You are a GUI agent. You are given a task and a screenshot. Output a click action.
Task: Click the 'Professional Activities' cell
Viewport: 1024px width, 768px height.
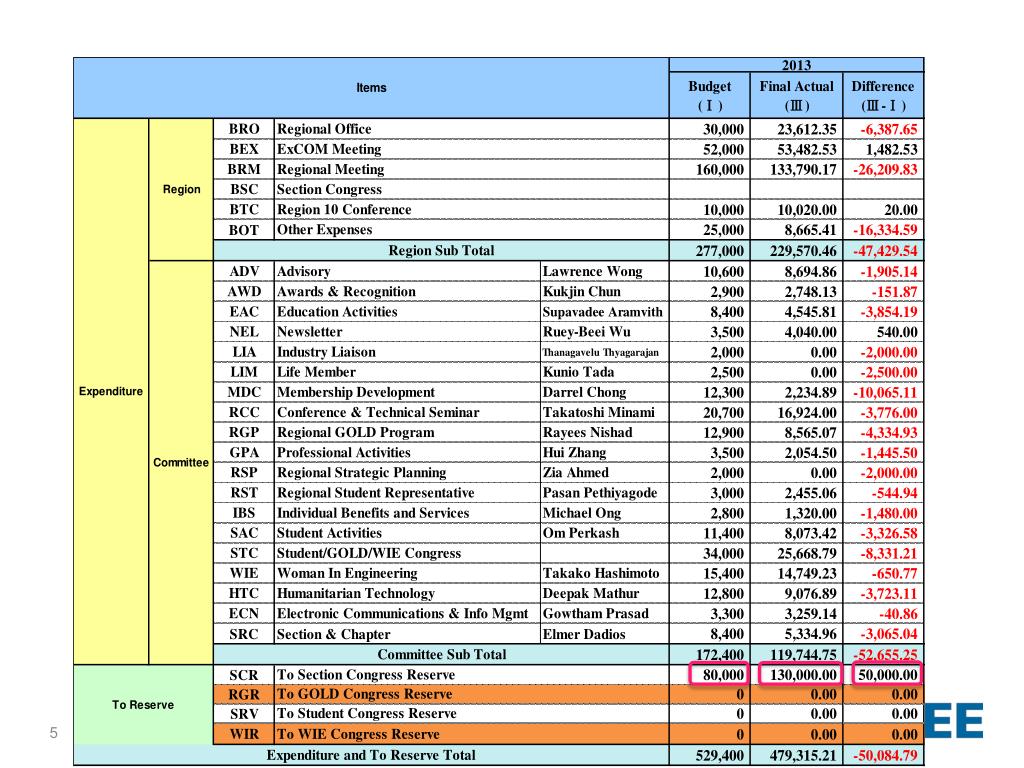pyautogui.click(x=408, y=453)
